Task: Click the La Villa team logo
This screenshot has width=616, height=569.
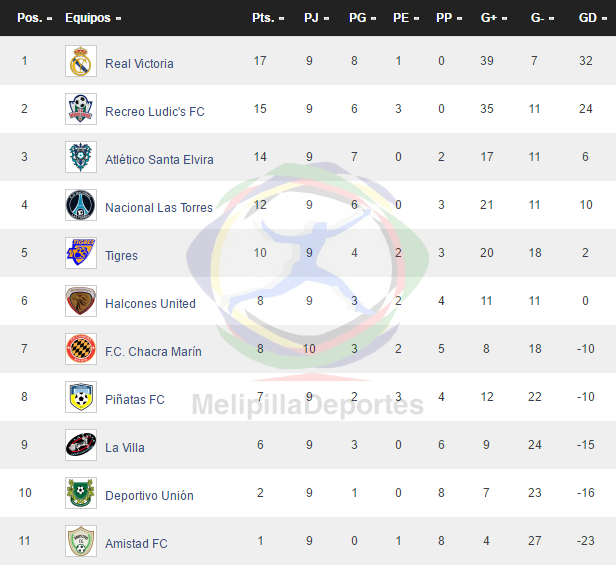Action: coord(81,445)
